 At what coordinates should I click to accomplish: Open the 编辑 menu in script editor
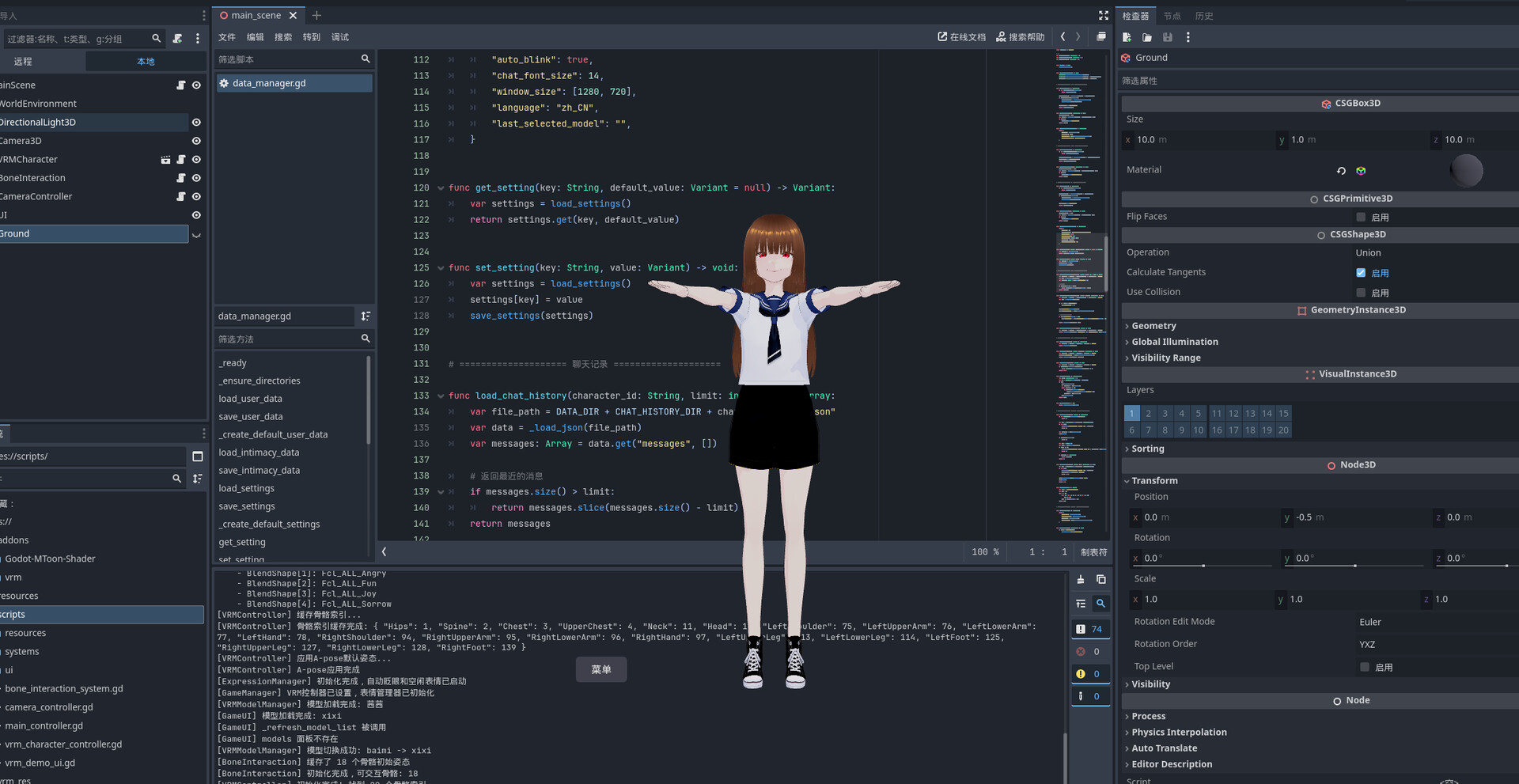255,37
